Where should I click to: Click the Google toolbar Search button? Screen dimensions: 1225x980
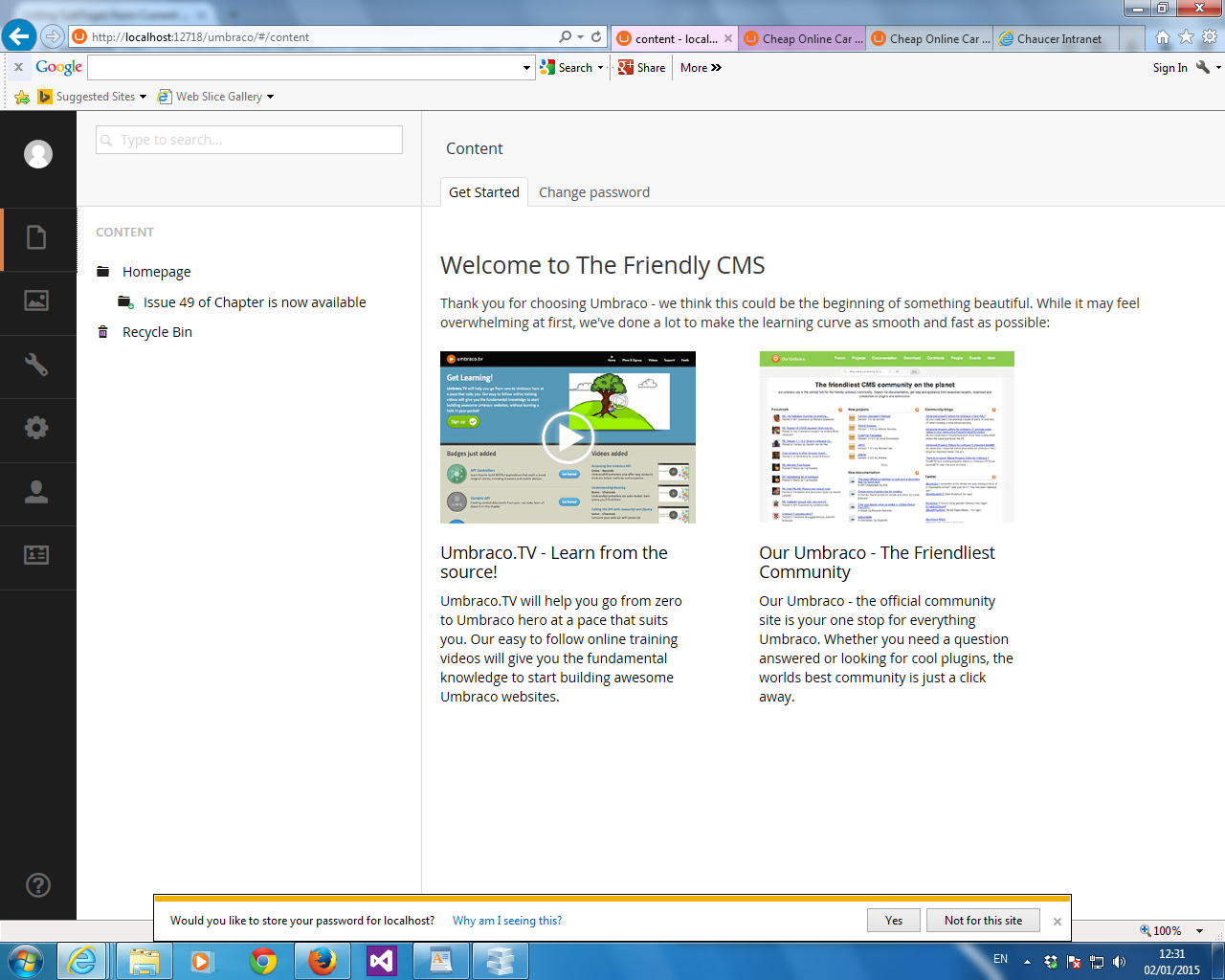[567, 68]
